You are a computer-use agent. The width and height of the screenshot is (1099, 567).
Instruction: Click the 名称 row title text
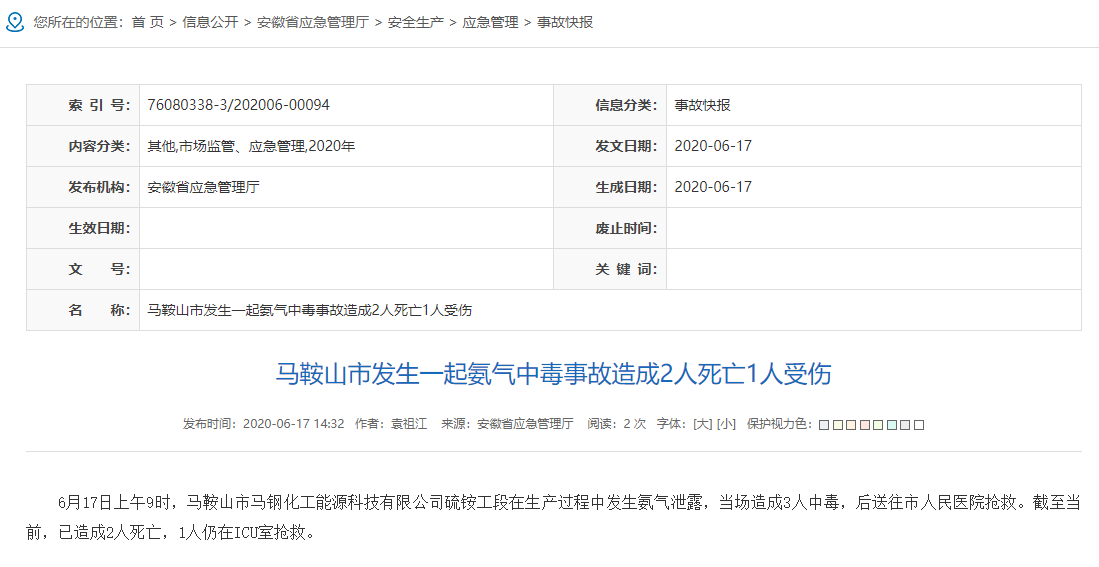click(310, 310)
